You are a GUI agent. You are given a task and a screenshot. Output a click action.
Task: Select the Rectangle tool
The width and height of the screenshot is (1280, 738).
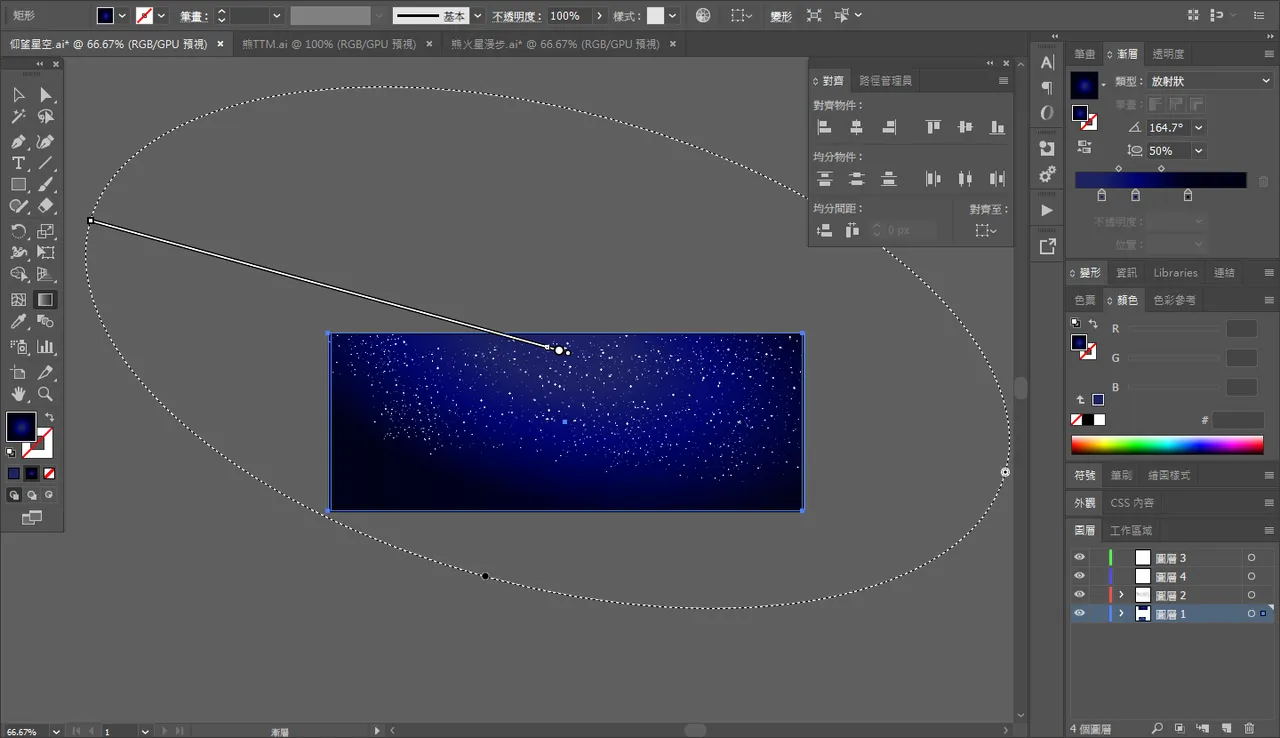click(19, 185)
